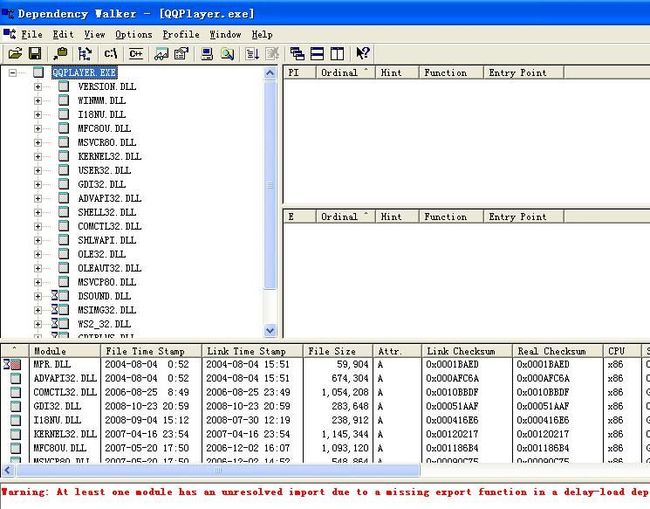Save the session using the floppy disk icon
Image resolution: width=650 pixels, height=509 pixels.
35,53
